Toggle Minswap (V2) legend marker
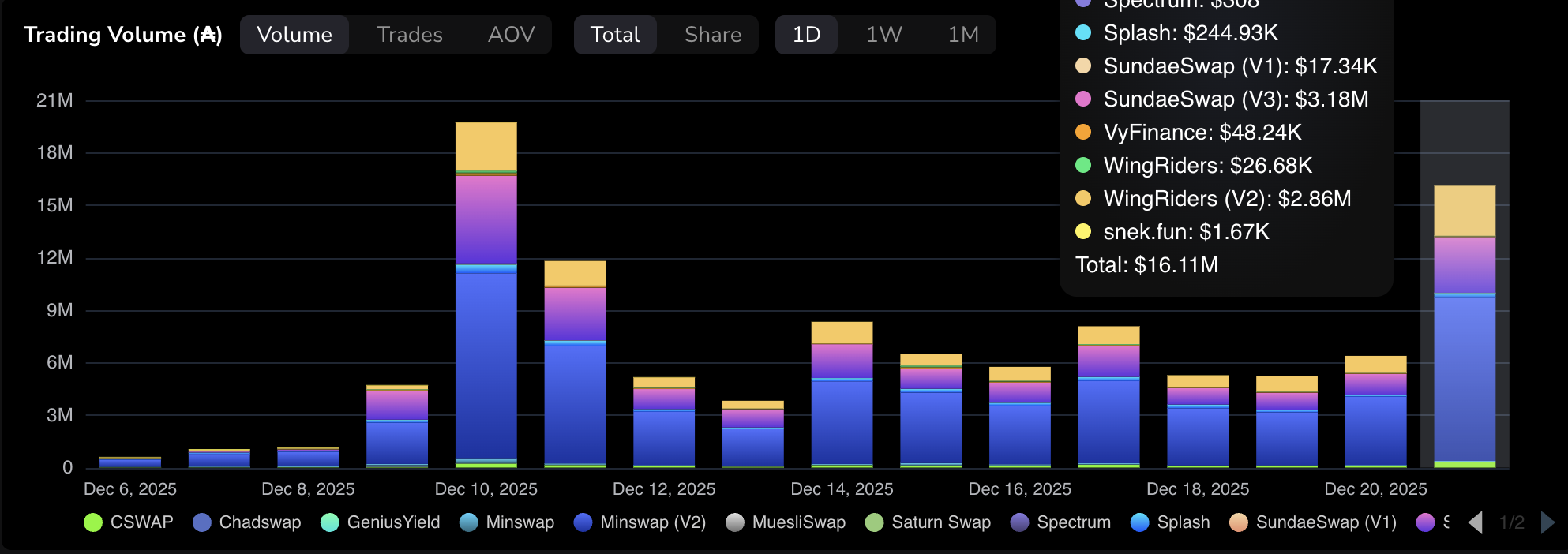 [x=583, y=522]
